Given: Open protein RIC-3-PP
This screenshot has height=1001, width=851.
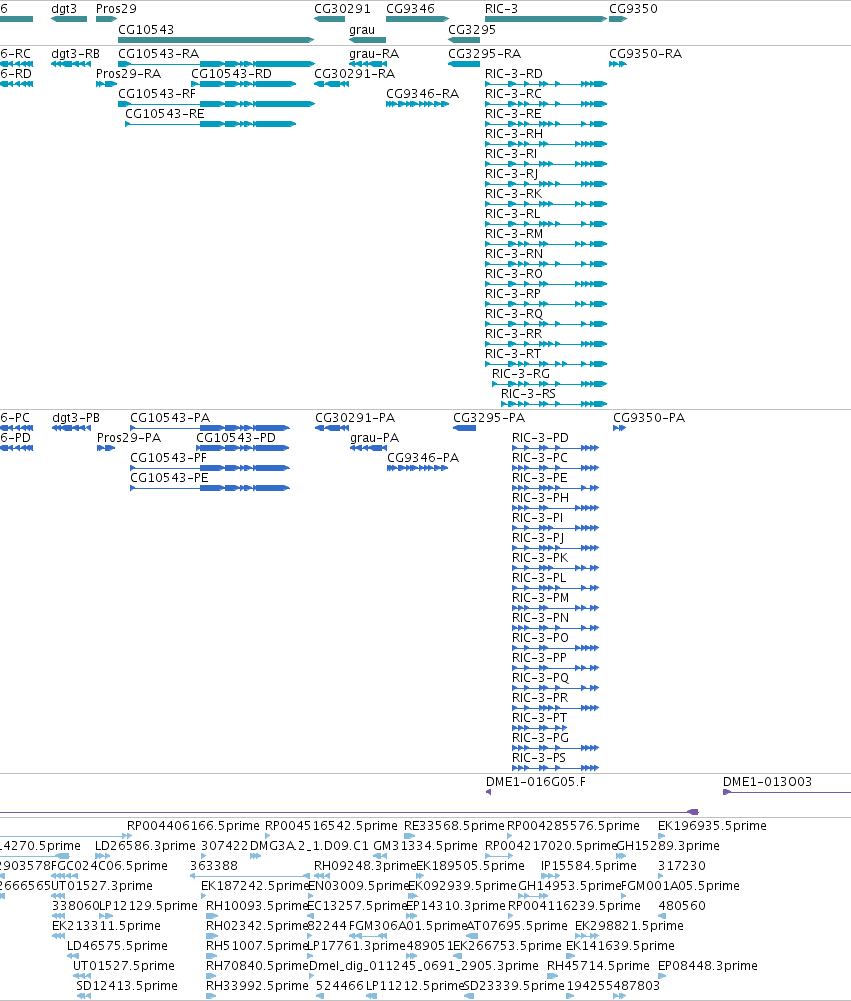Looking at the screenshot, I should (555, 668).
